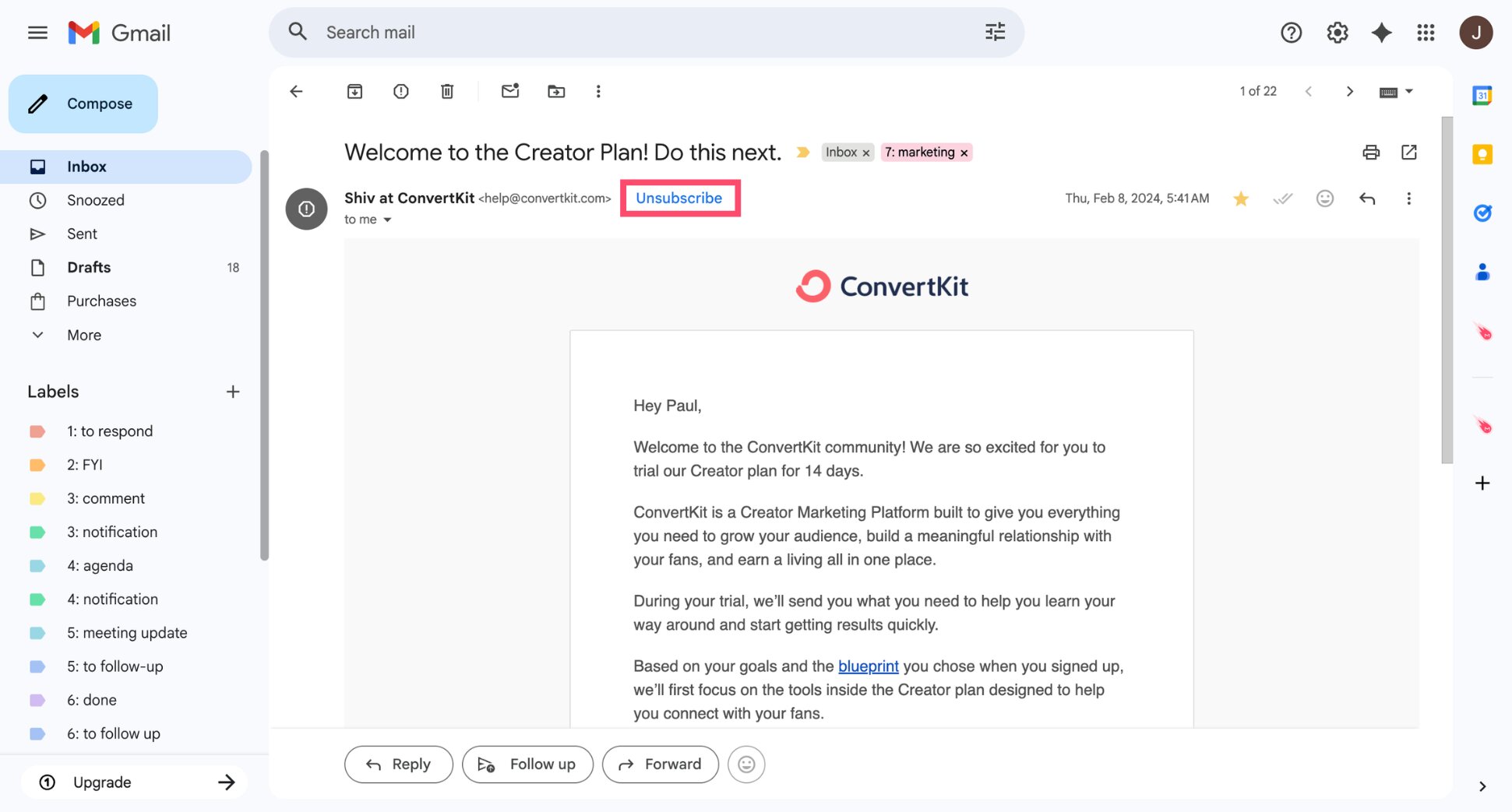The height and width of the screenshot is (812, 1512).
Task: Click the red swatch beside '1: to respond'
Action: tap(37, 431)
